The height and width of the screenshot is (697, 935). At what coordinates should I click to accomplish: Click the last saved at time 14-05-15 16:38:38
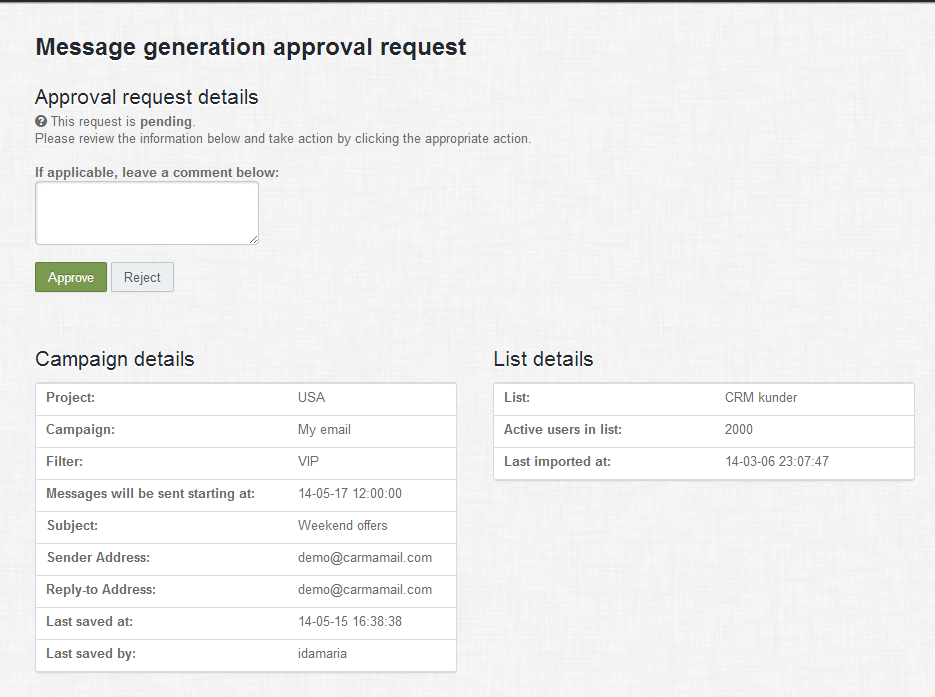[350, 621]
